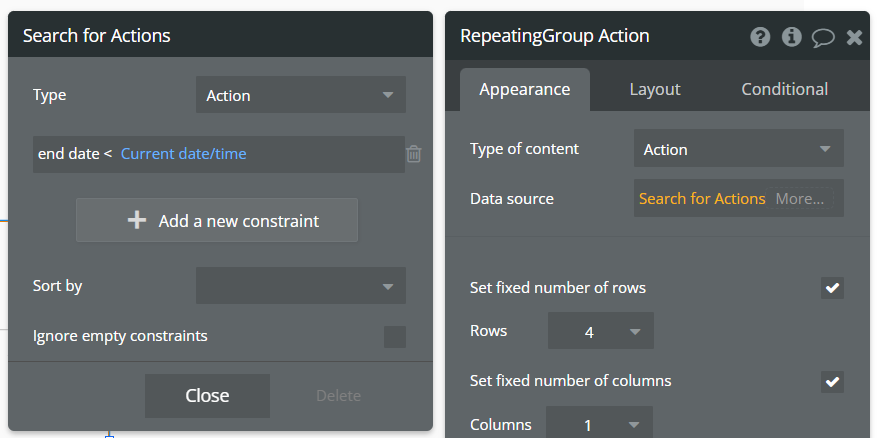Toggle Ignore empty constraints checkbox

(x=395, y=336)
